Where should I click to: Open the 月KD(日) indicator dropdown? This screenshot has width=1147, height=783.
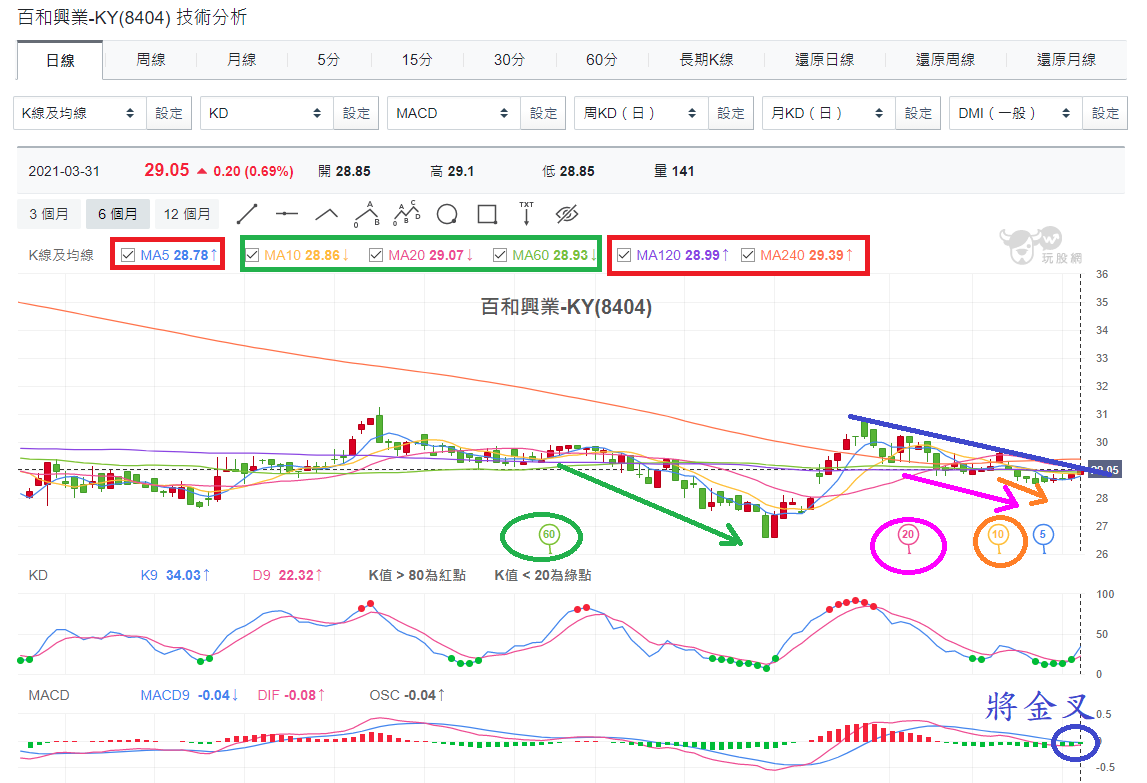[829, 113]
